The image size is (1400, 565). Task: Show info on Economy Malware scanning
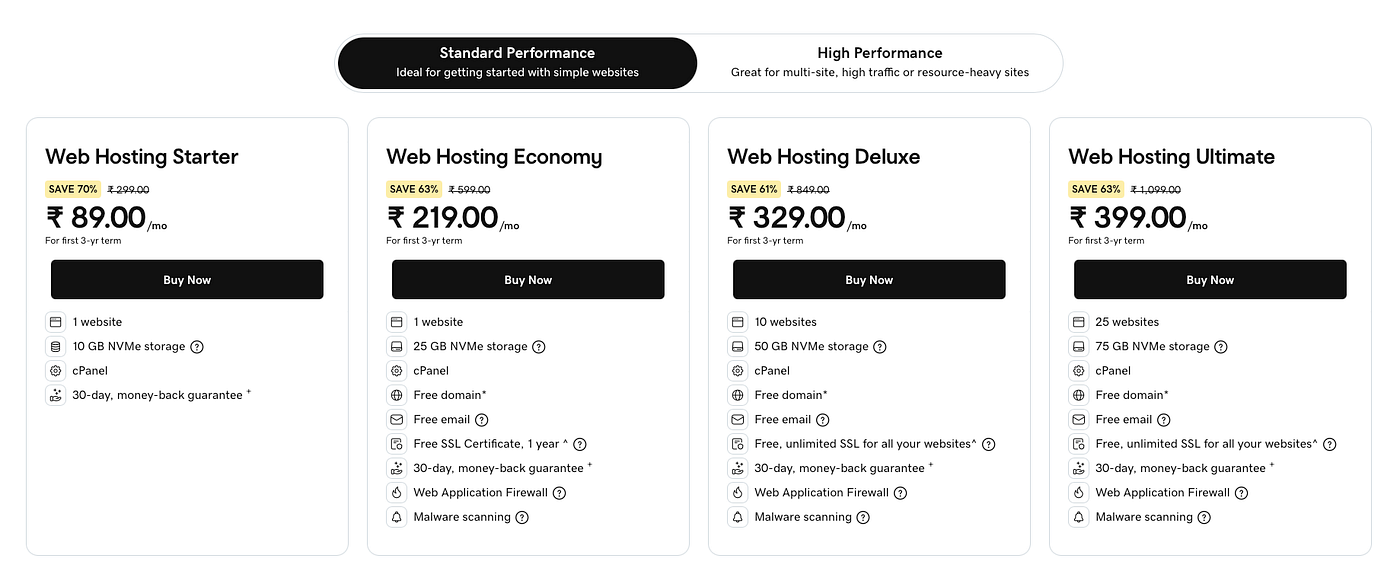point(522,517)
